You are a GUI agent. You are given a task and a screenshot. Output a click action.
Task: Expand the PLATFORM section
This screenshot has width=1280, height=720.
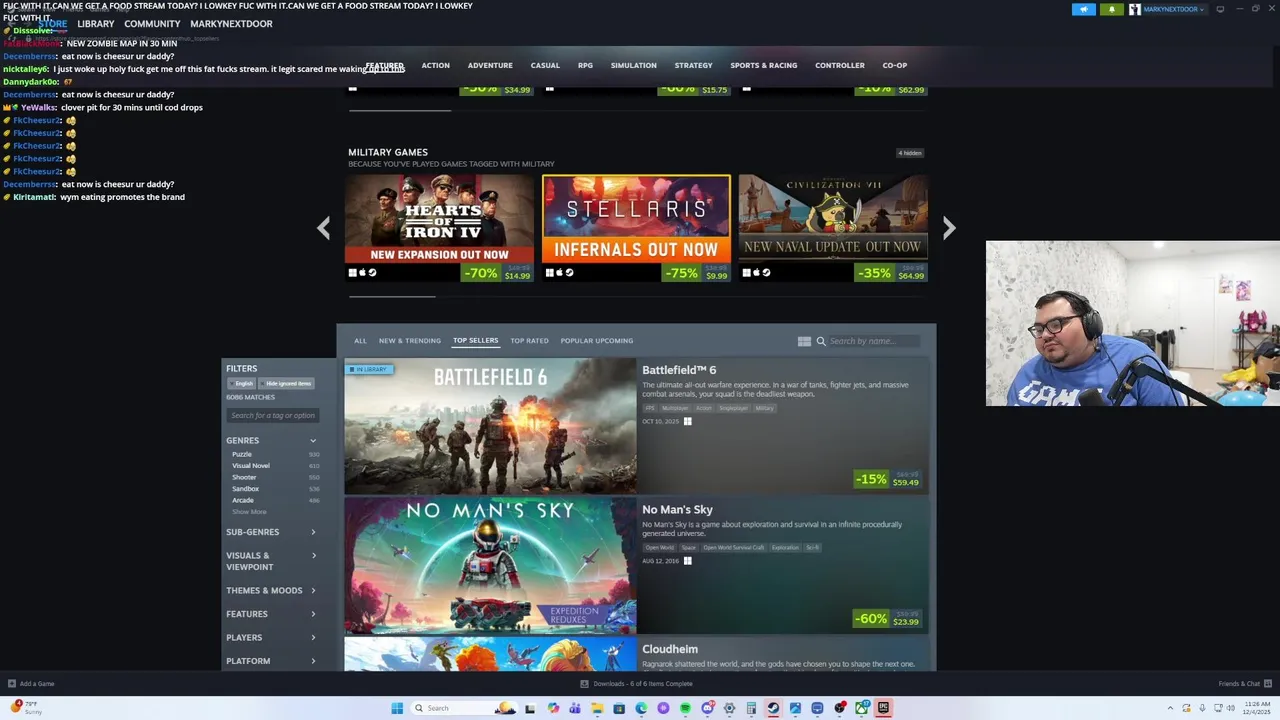pyautogui.click(x=271, y=661)
